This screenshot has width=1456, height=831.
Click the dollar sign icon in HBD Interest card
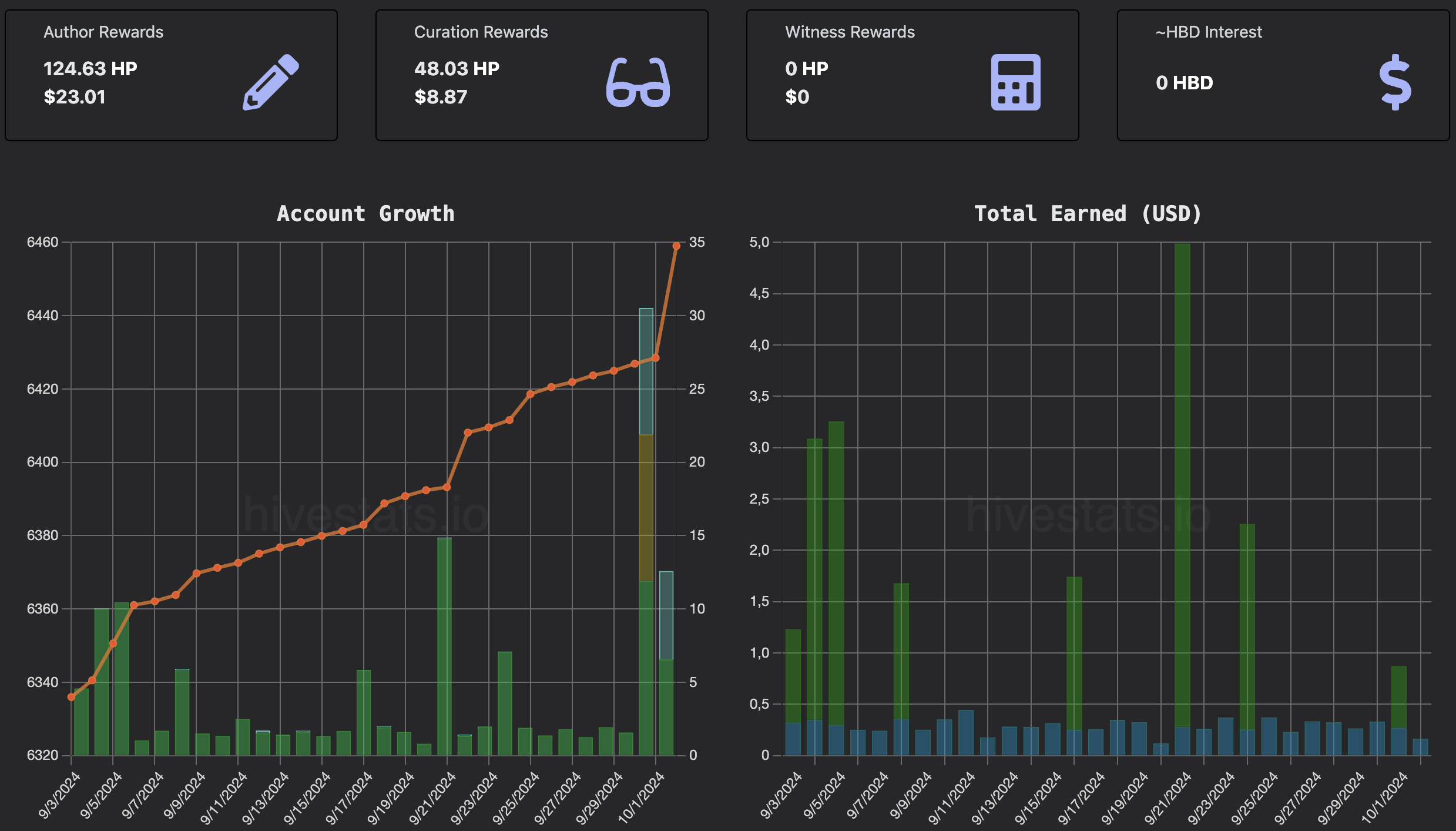click(1395, 82)
